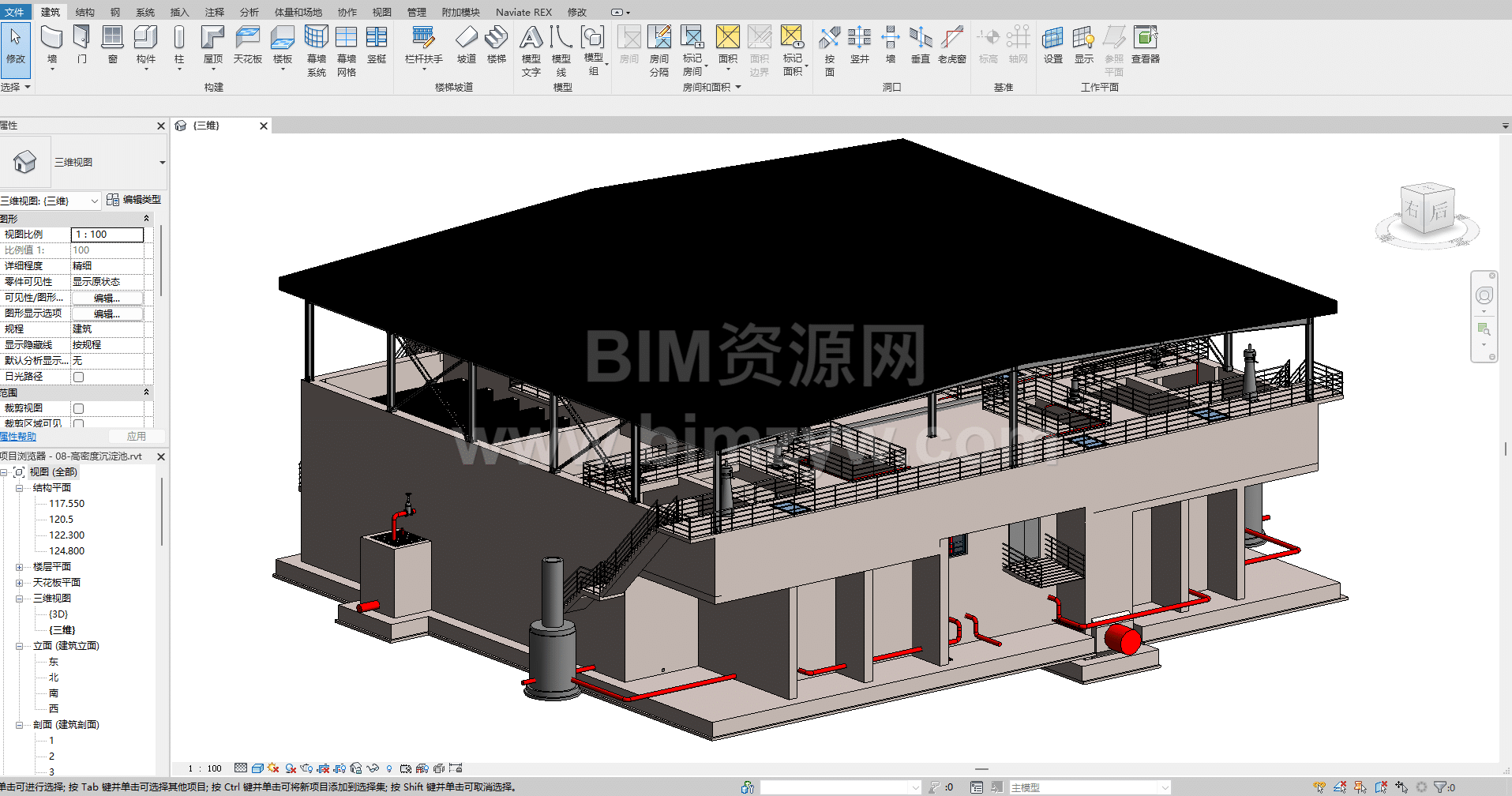1512x796 pixels.
Task: Toggle show crop region icon in view bar
Action: (340, 768)
